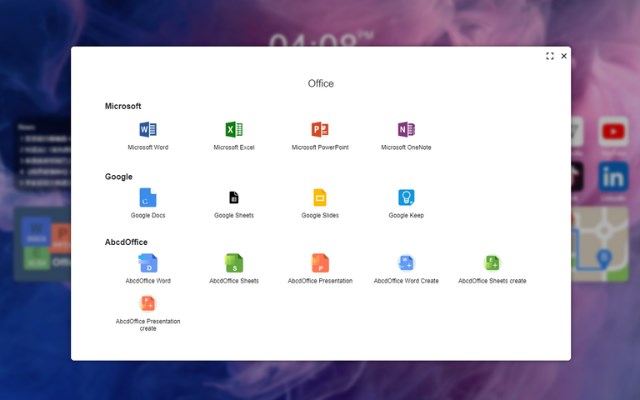
Task: Click AbcdOffice Word Create icon
Action: [406, 263]
